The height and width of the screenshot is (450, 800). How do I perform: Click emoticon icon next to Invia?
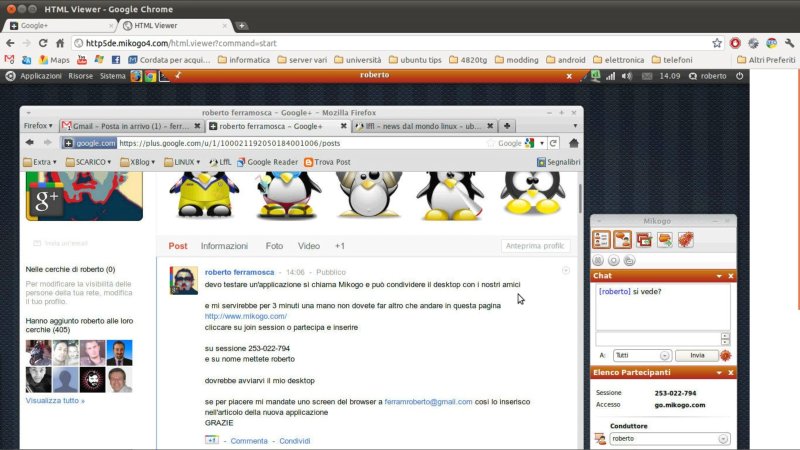[x=726, y=355]
